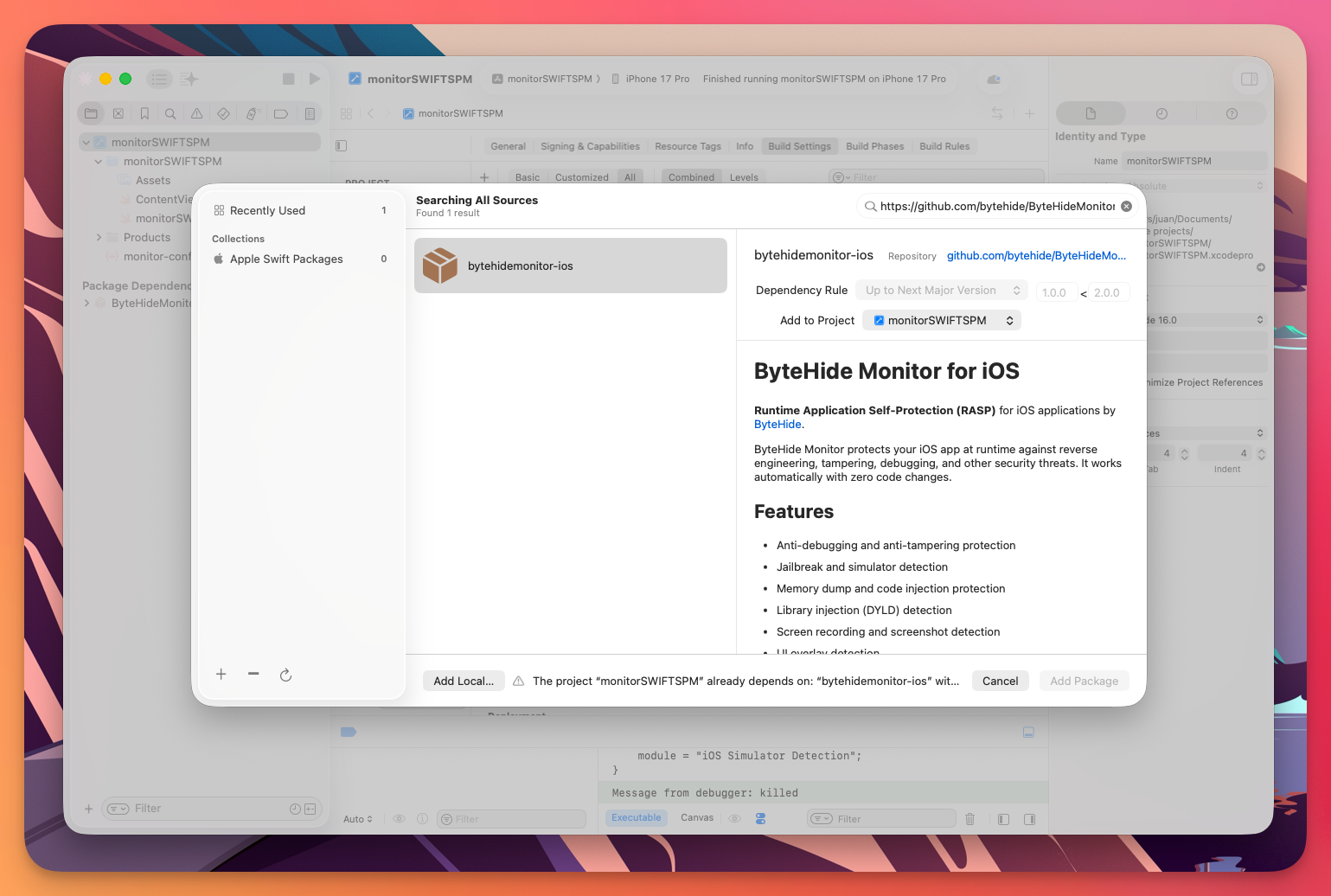1331x896 pixels.
Task: Open the Build Phases tab
Action: point(874,145)
